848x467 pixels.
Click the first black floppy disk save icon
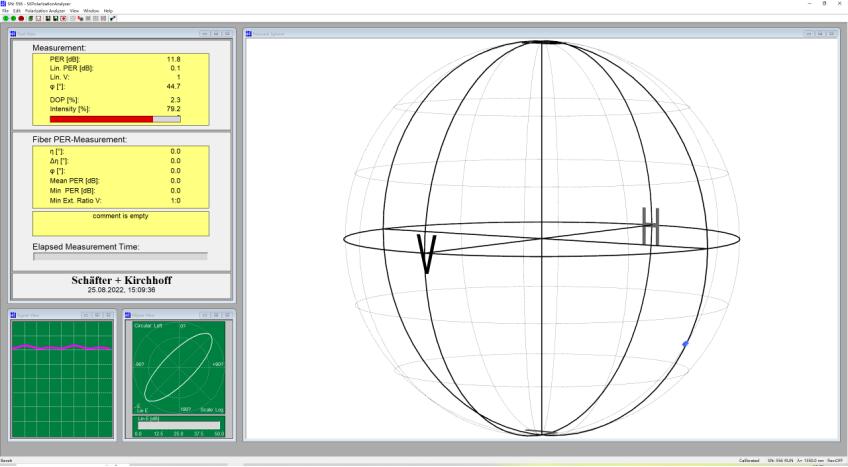tap(47, 18)
